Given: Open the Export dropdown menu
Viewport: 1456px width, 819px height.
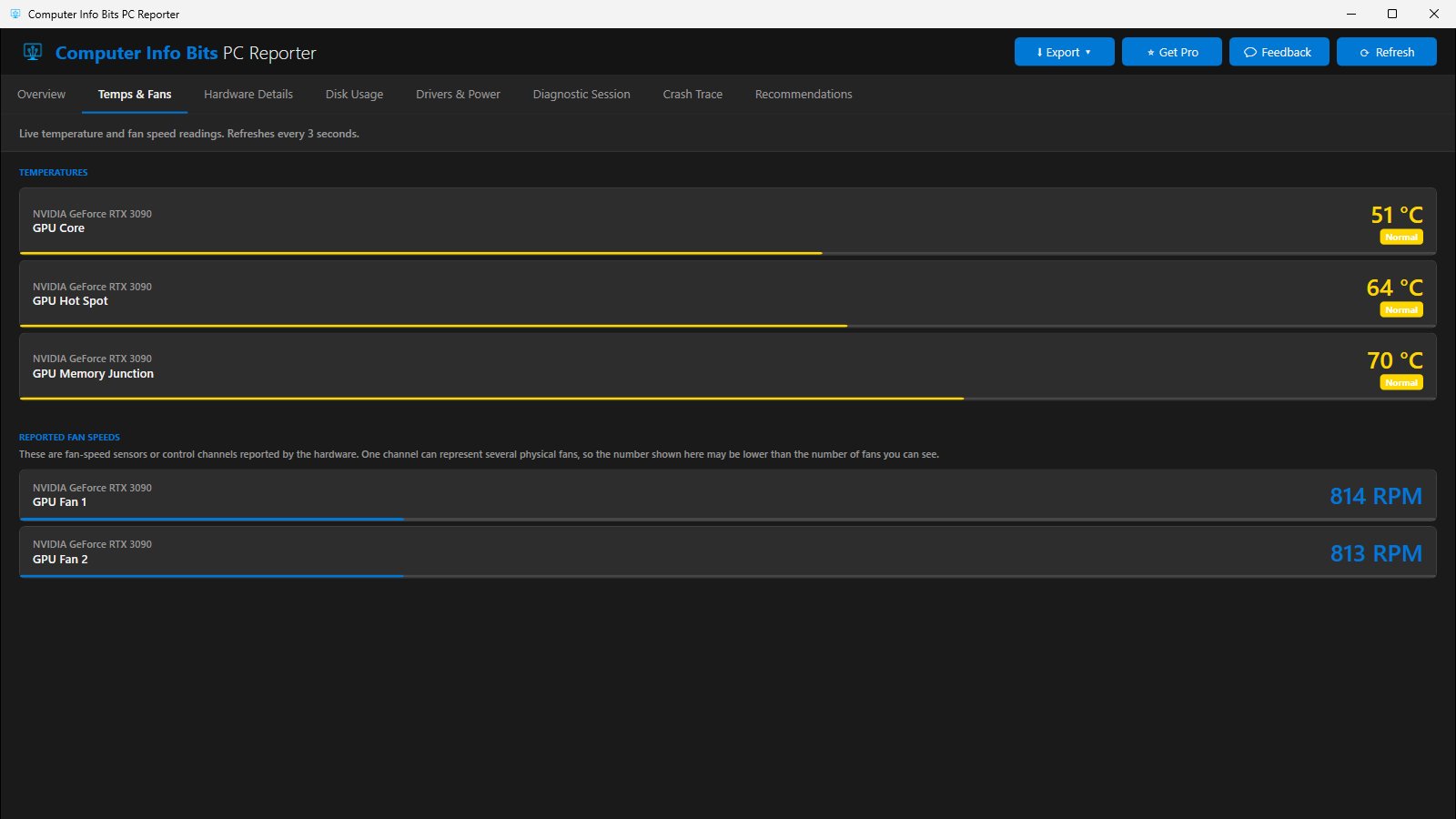Looking at the screenshot, I should tap(1064, 52).
